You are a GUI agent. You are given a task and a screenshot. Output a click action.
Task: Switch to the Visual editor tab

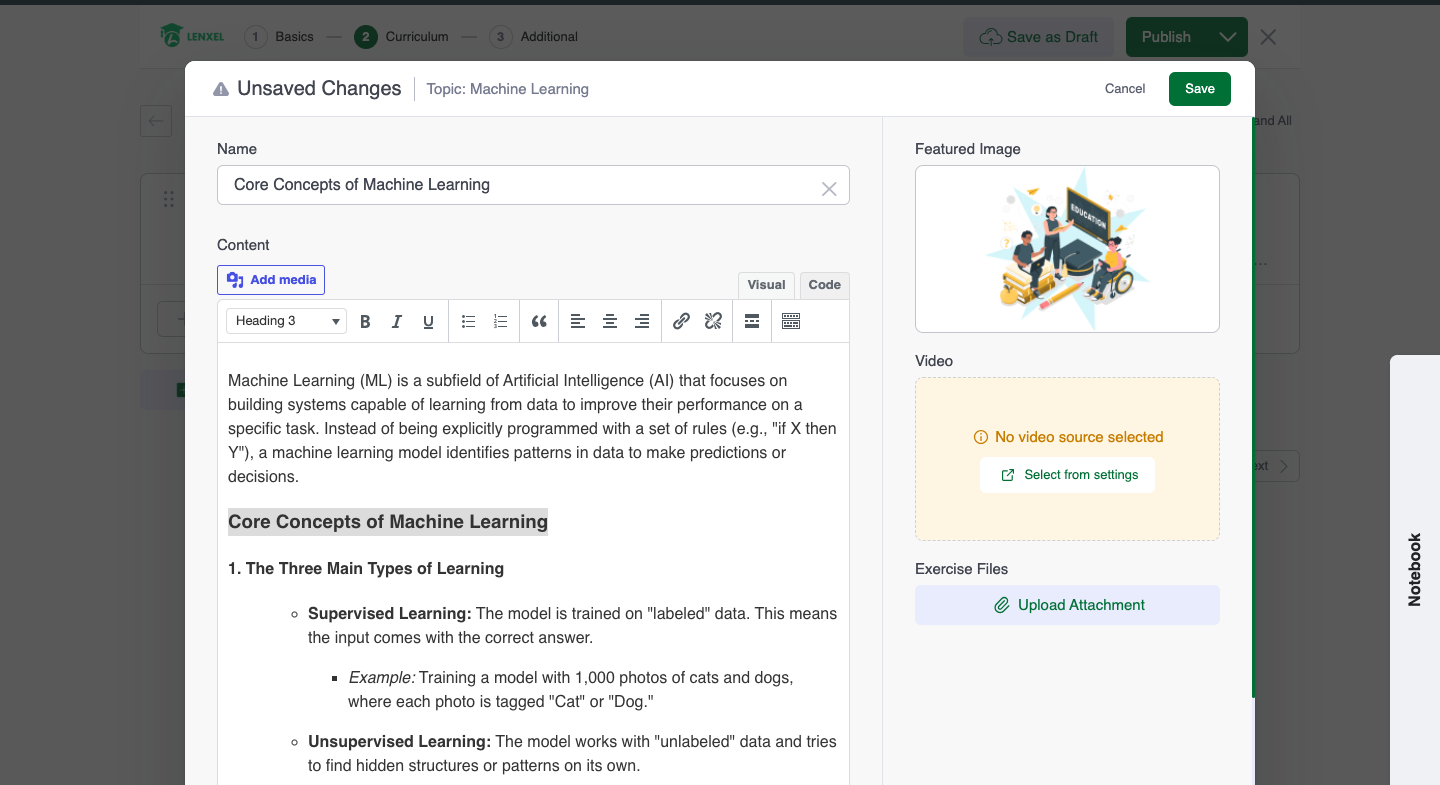(766, 285)
